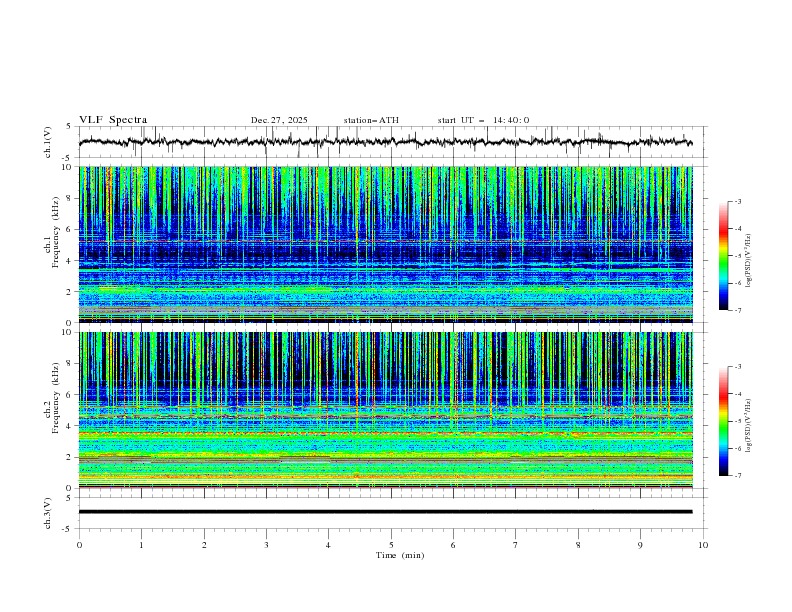792x612 pixels.
Task: Click the lower ch.2 PSD color bar
Action: click(723, 421)
